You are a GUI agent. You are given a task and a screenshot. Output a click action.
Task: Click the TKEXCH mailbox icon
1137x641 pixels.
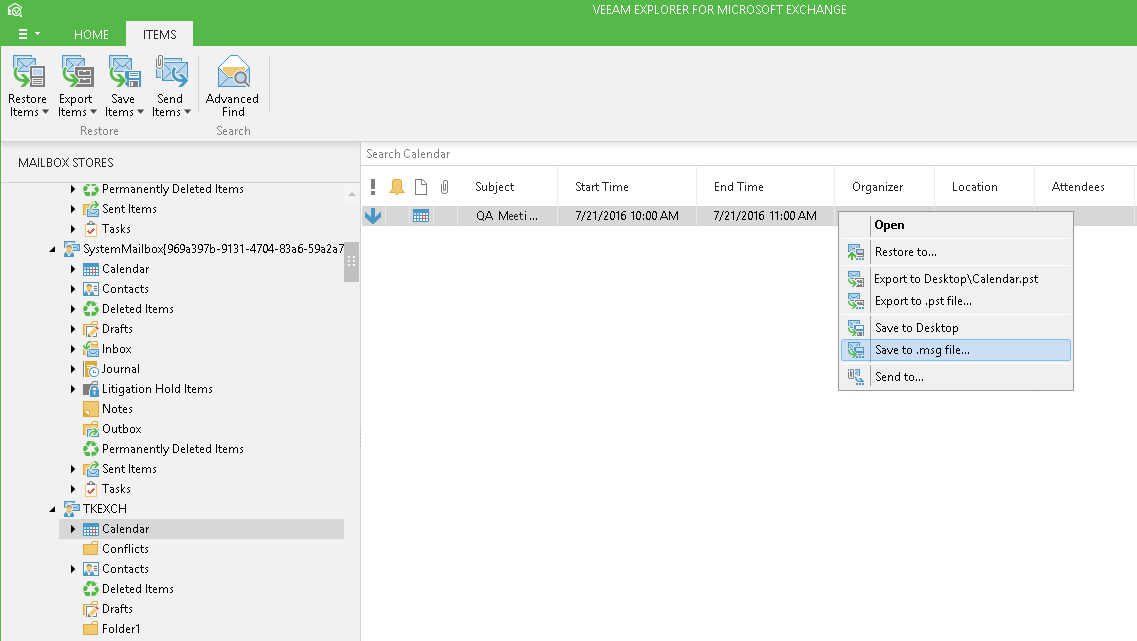pyautogui.click(x=71, y=508)
